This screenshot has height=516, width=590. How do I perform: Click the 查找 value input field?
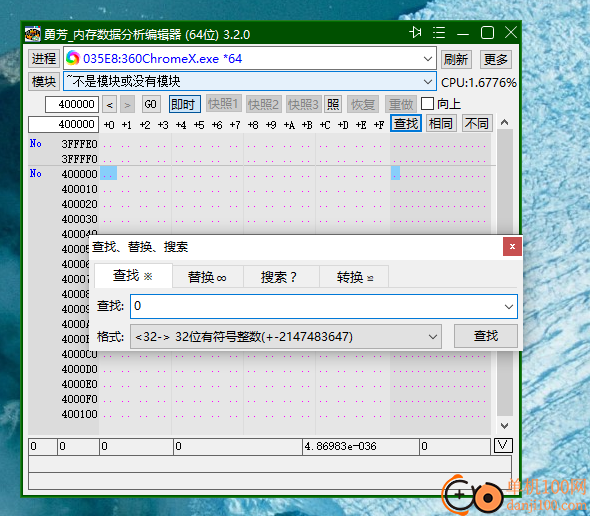[324, 306]
